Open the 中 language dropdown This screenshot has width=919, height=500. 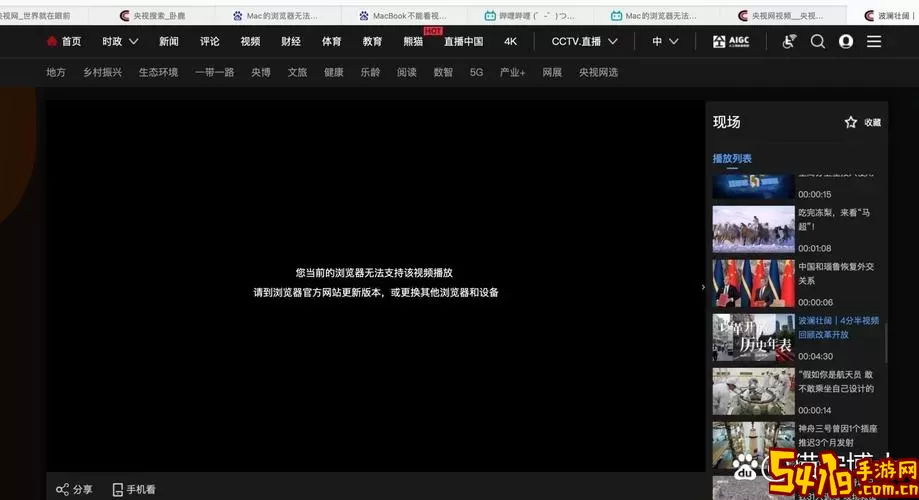click(x=665, y=42)
